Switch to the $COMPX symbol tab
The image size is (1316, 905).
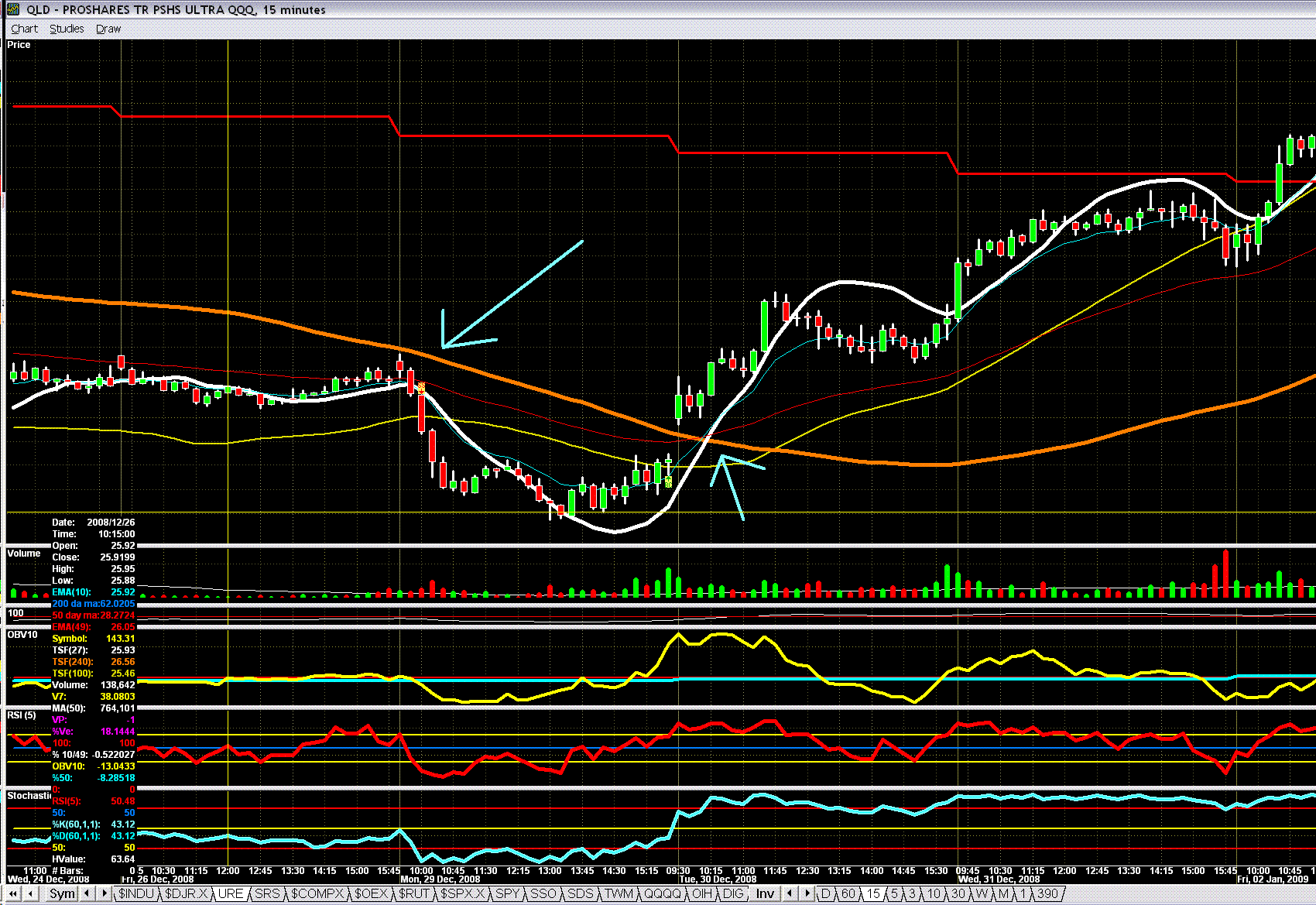[317, 893]
